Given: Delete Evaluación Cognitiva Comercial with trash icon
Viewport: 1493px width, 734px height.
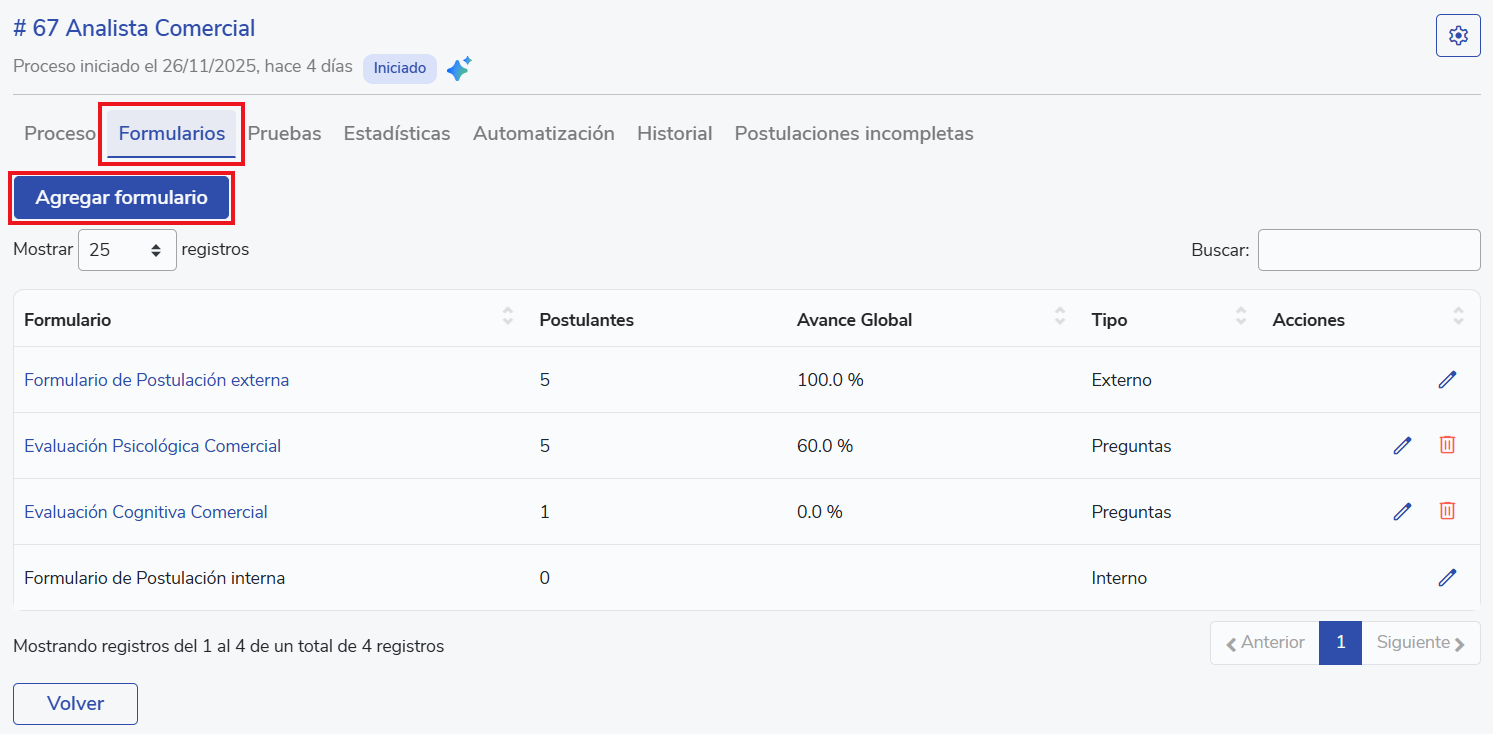Looking at the screenshot, I should 1447,511.
